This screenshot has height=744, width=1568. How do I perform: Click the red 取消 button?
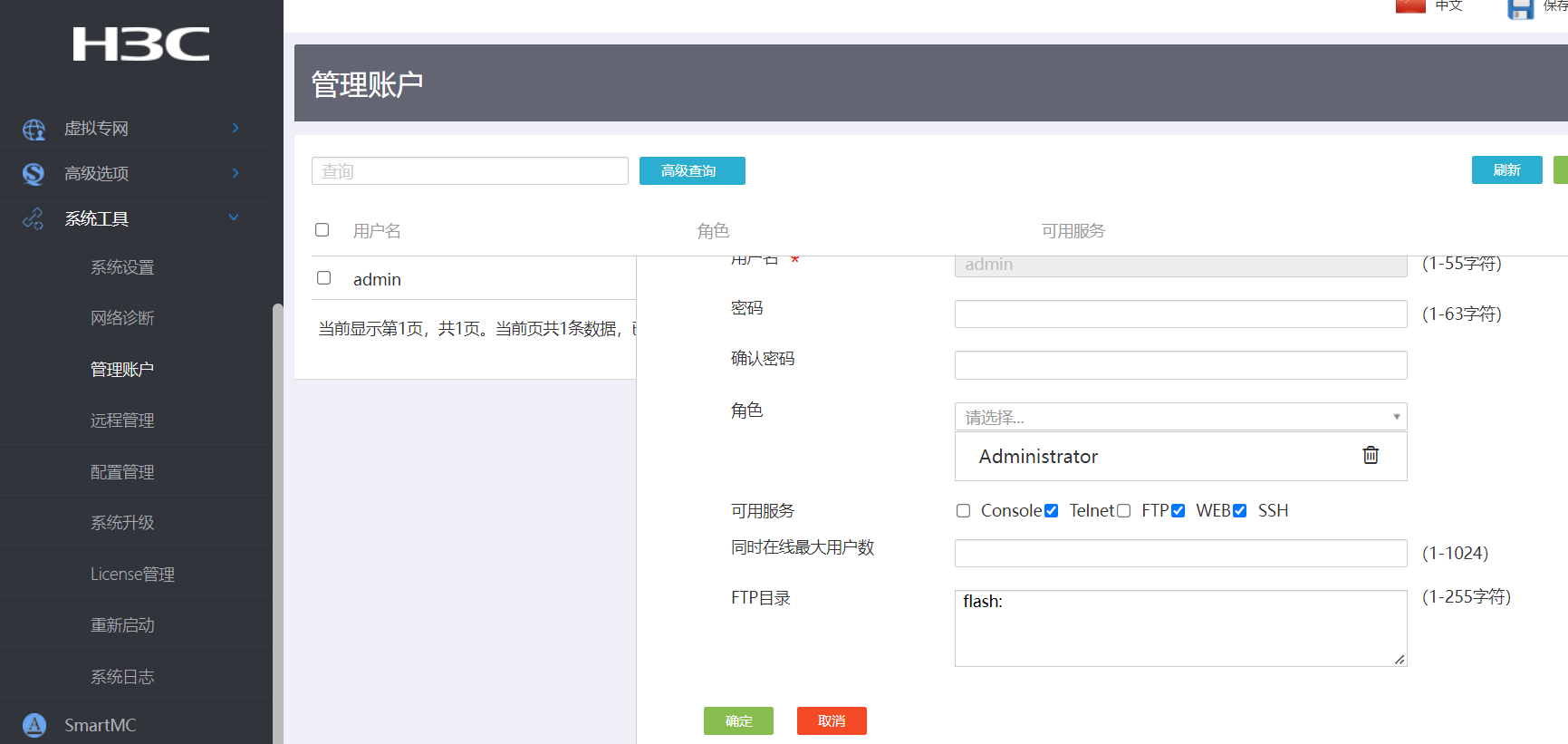[x=832, y=720]
